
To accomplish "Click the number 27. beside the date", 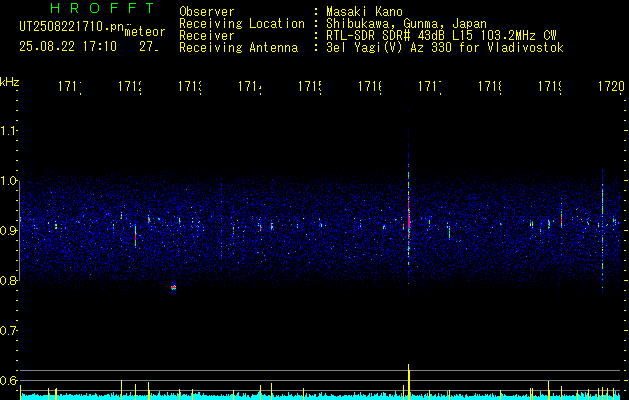I will tap(149, 47).
